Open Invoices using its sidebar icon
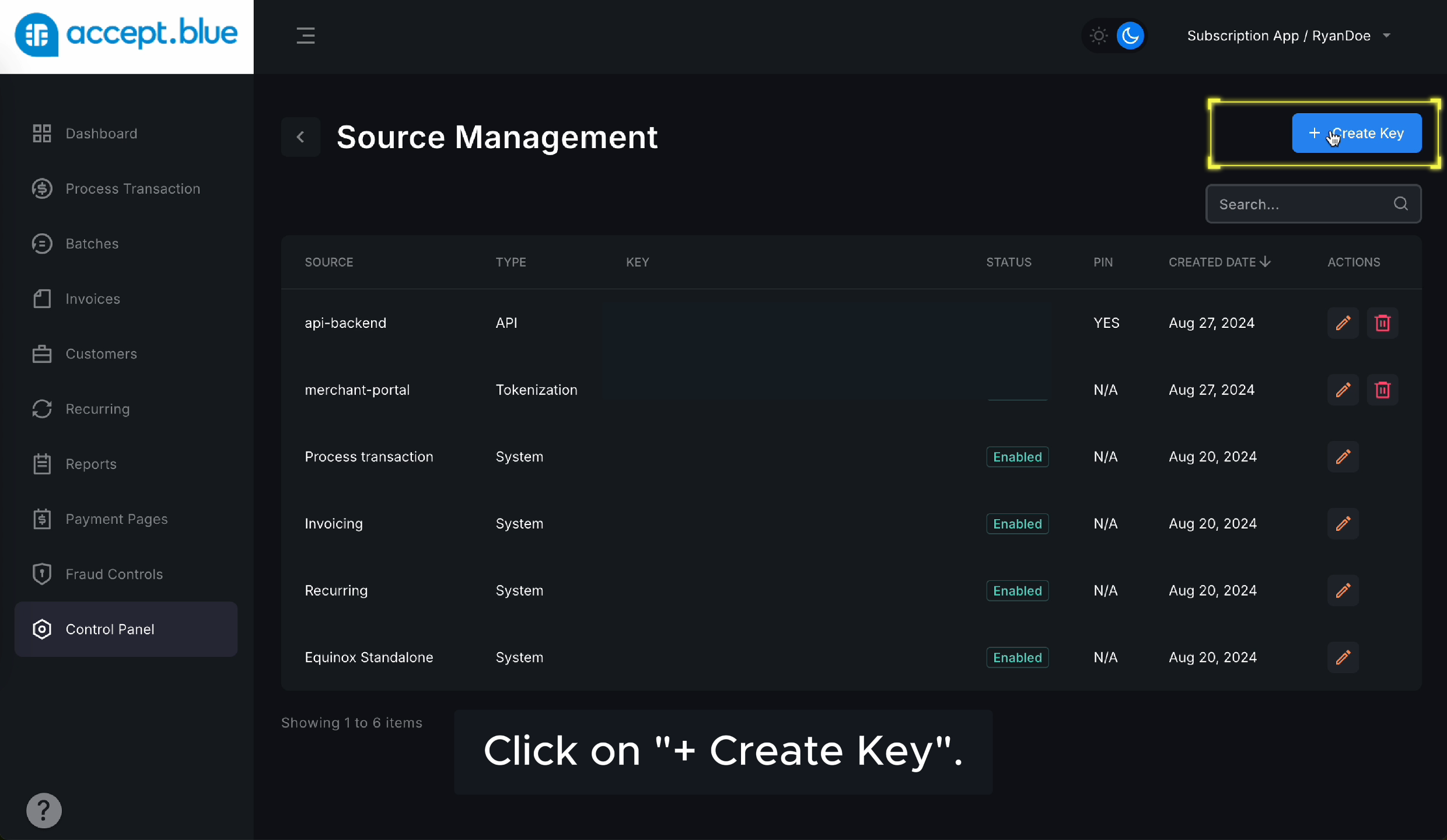The height and width of the screenshot is (840, 1447). tap(41, 299)
